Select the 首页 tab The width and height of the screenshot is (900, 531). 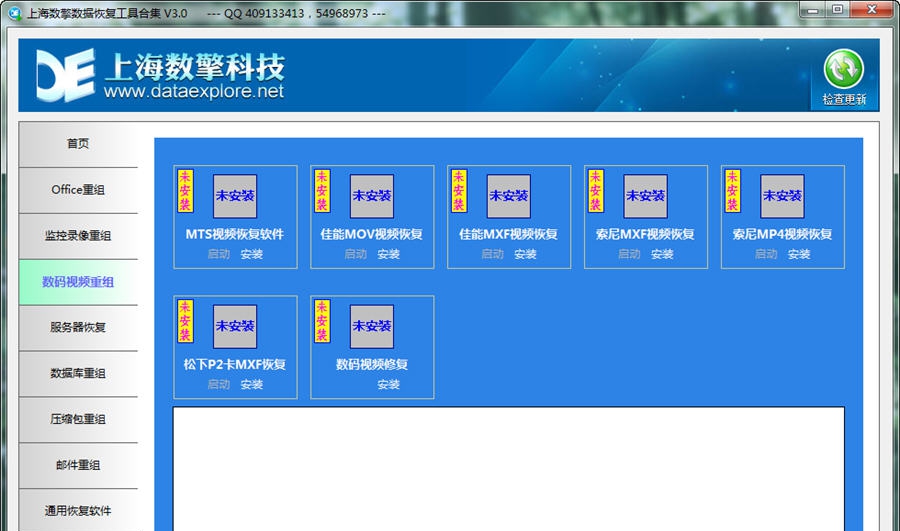(x=78, y=144)
